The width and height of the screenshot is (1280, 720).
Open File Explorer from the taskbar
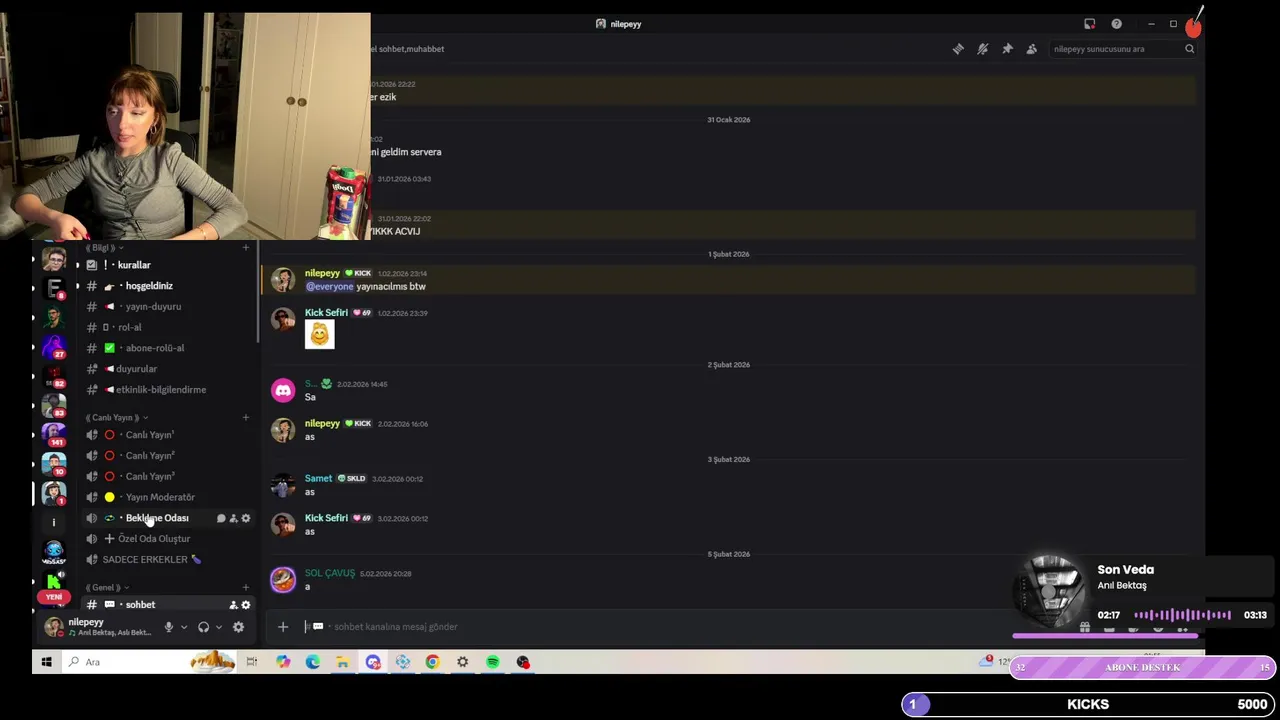click(342, 662)
